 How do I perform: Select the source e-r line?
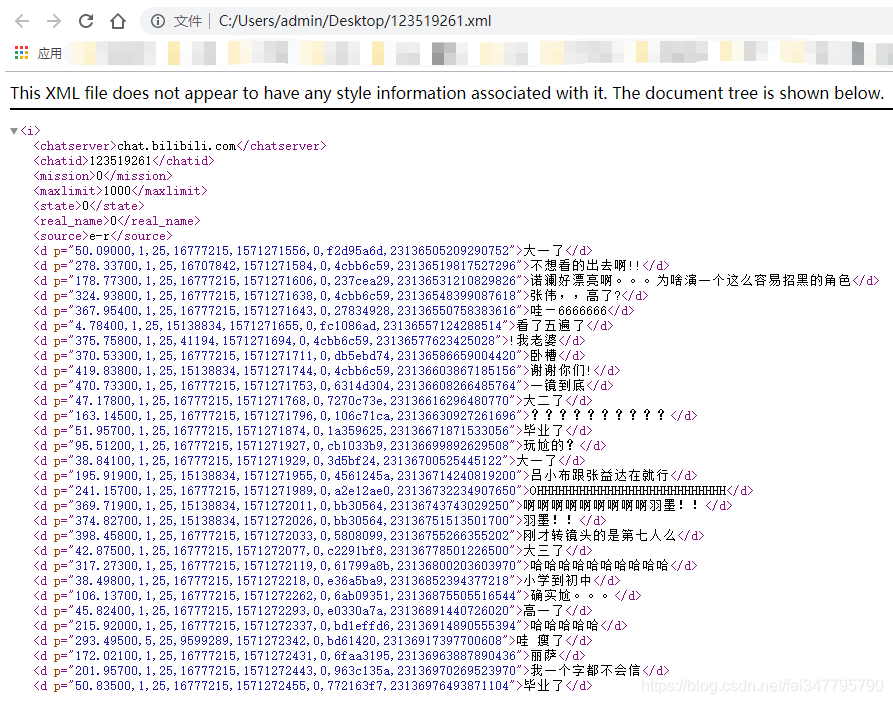[x=103, y=236]
